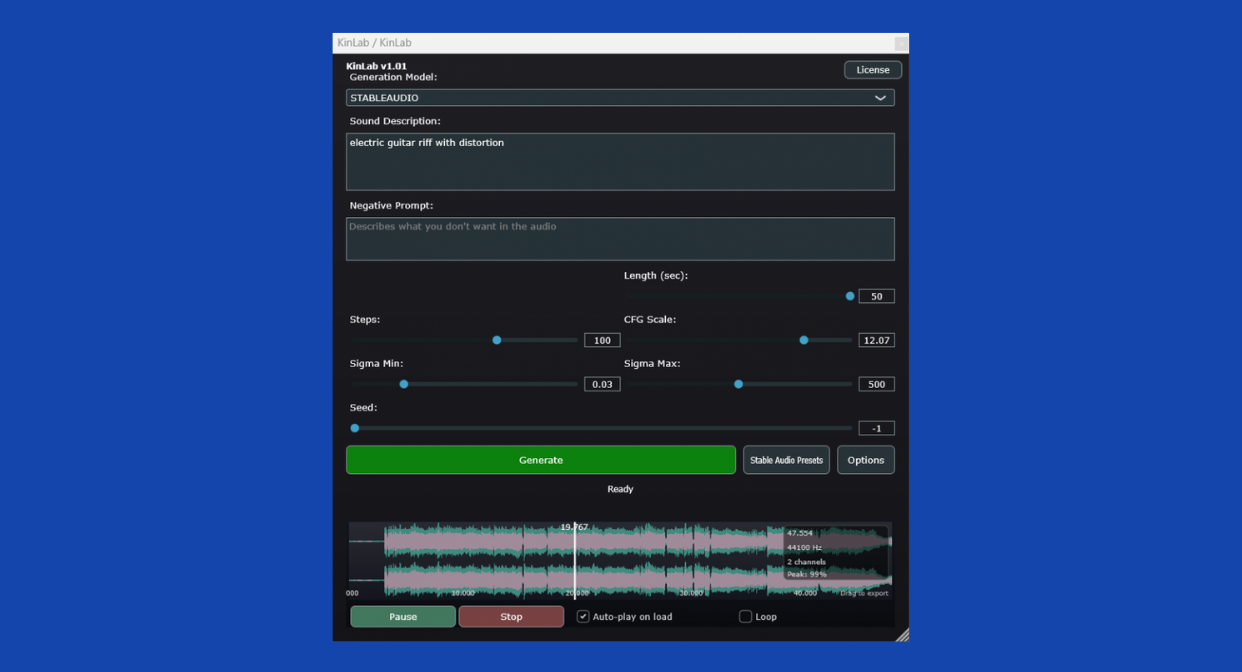The width and height of the screenshot is (1242, 672).
Task: Click the Steps value field showing 100
Action: (602, 340)
